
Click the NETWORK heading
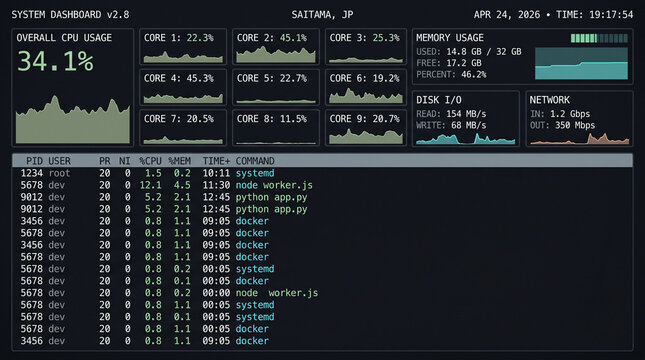coord(550,100)
